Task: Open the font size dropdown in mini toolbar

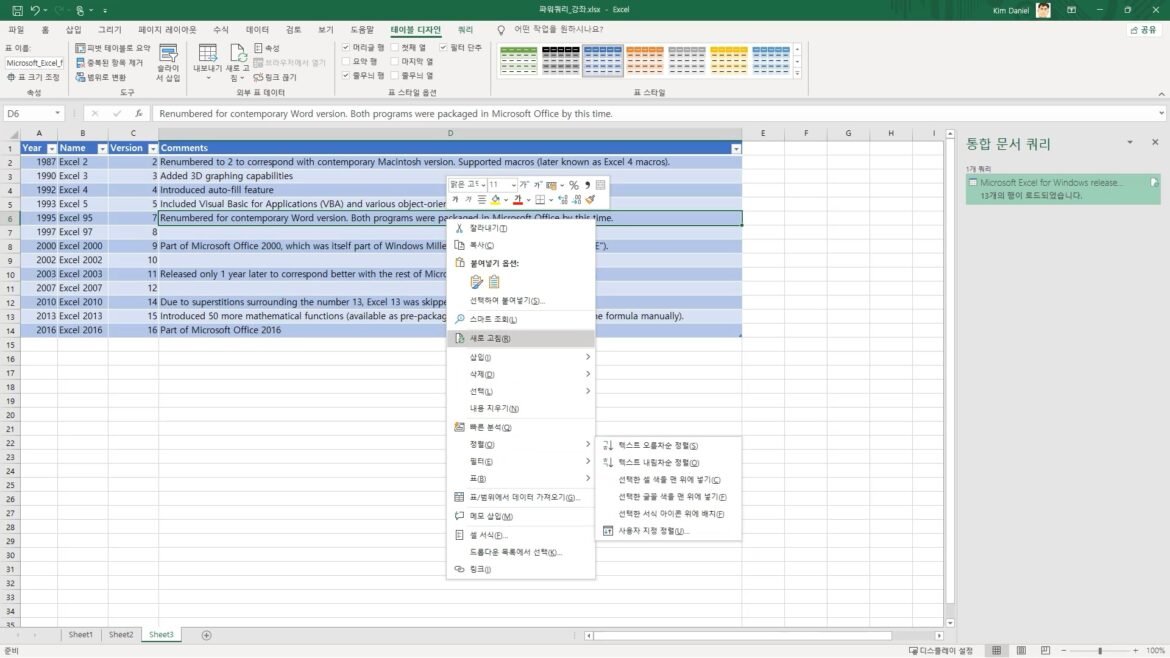Action: (513, 185)
